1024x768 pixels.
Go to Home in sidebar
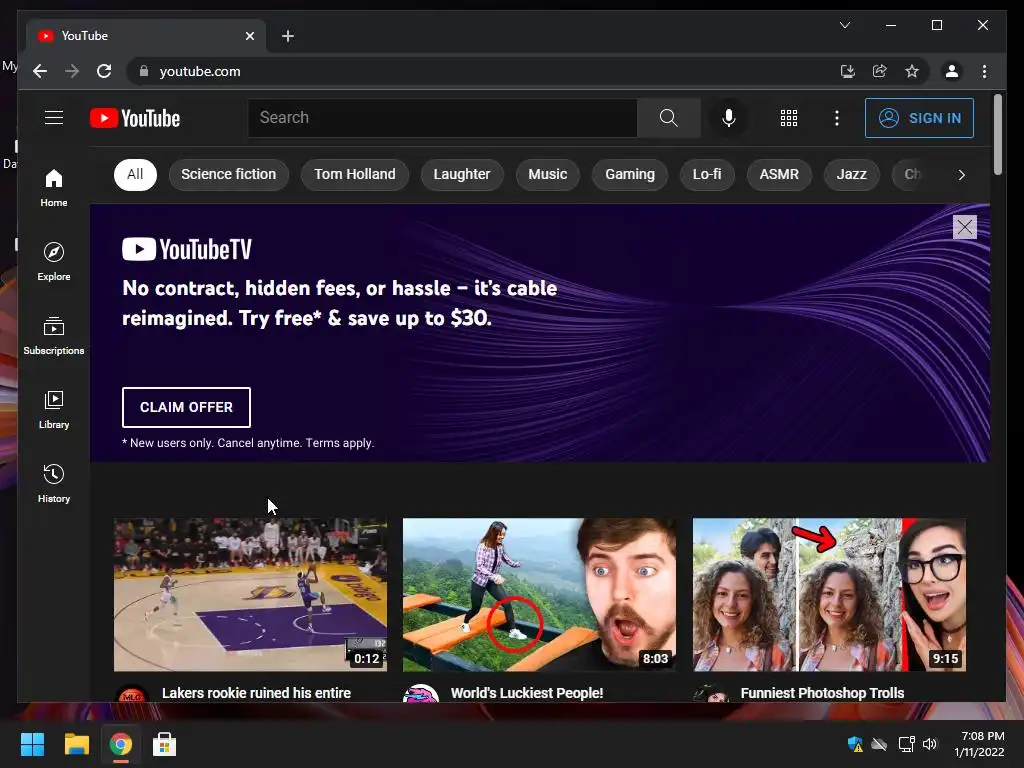pos(54,188)
